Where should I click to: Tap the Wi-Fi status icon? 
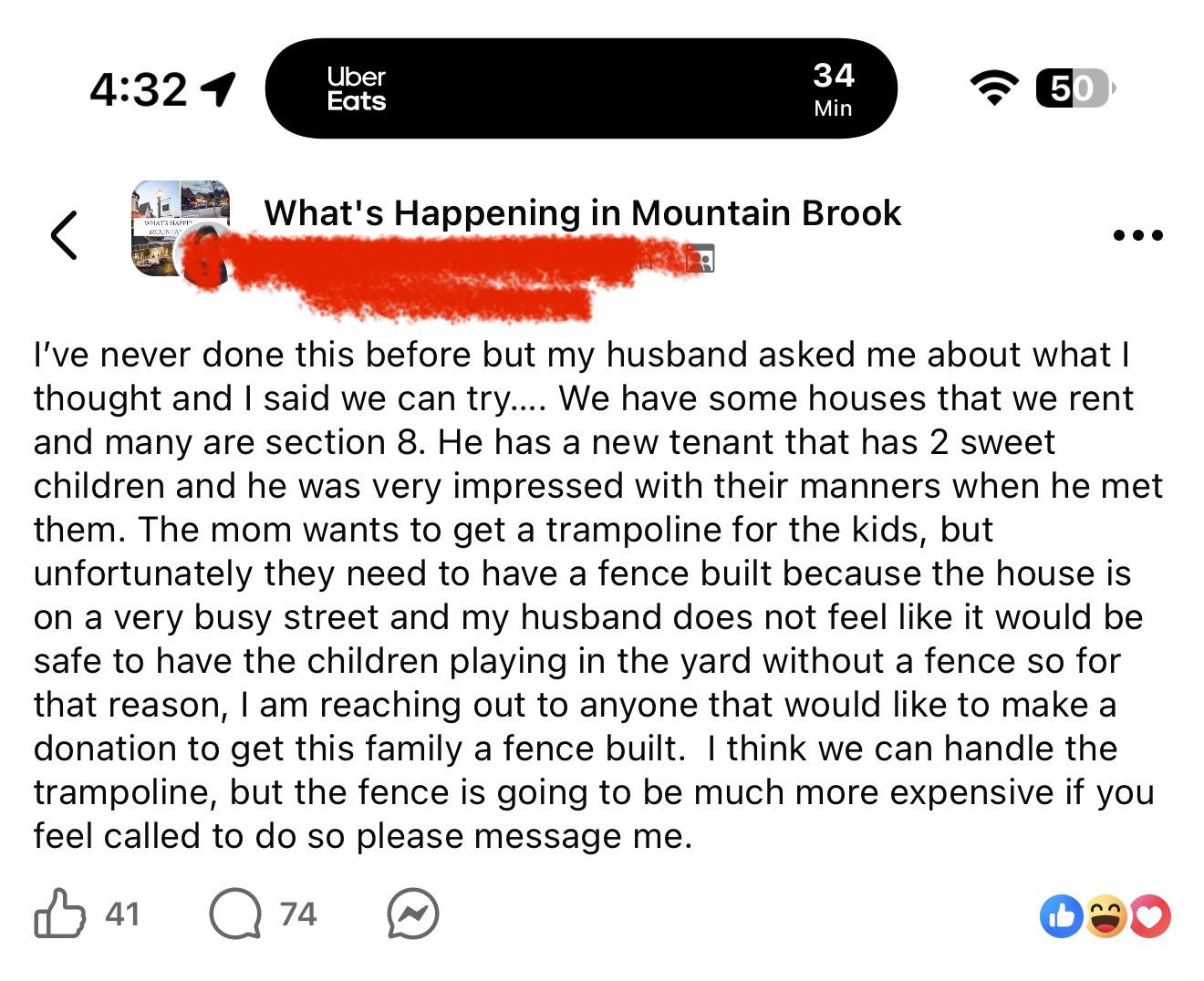click(994, 88)
